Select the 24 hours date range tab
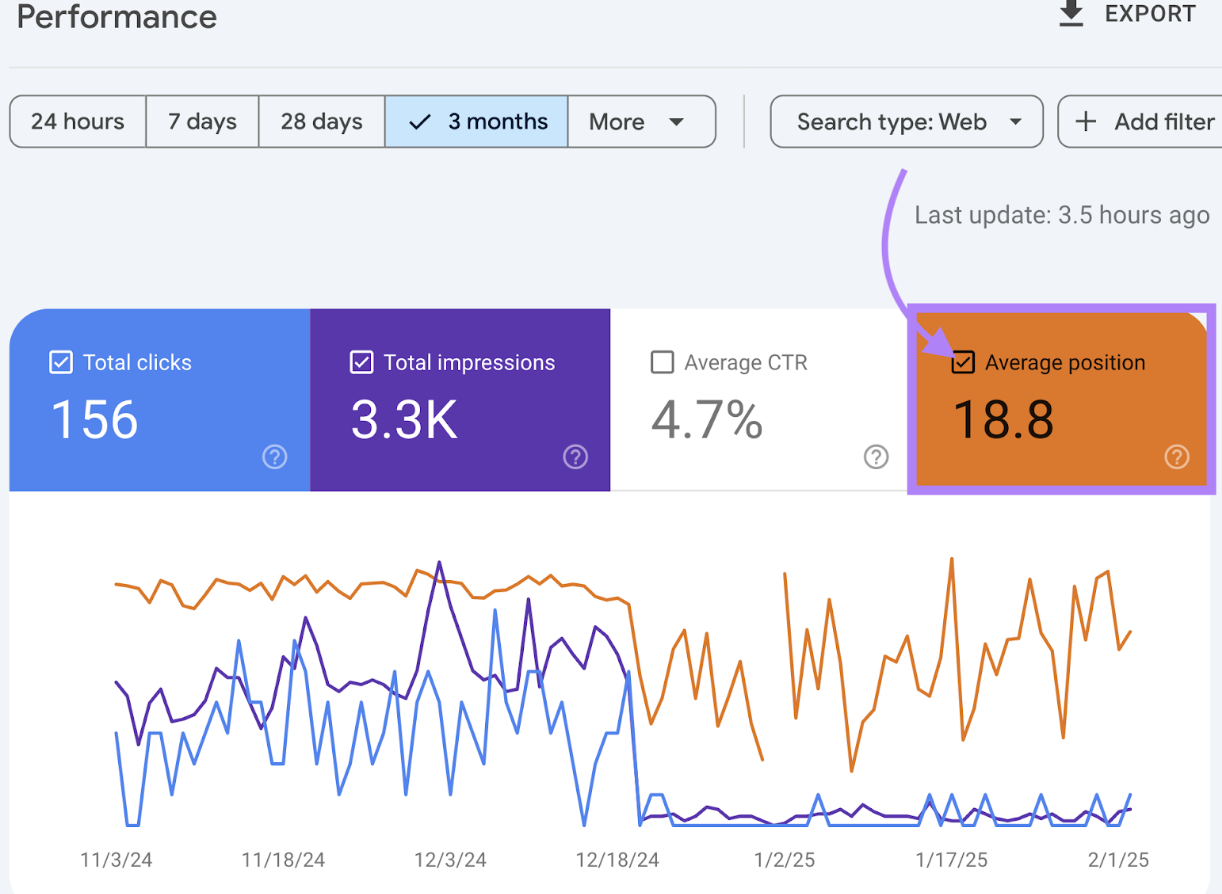 click(77, 121)
